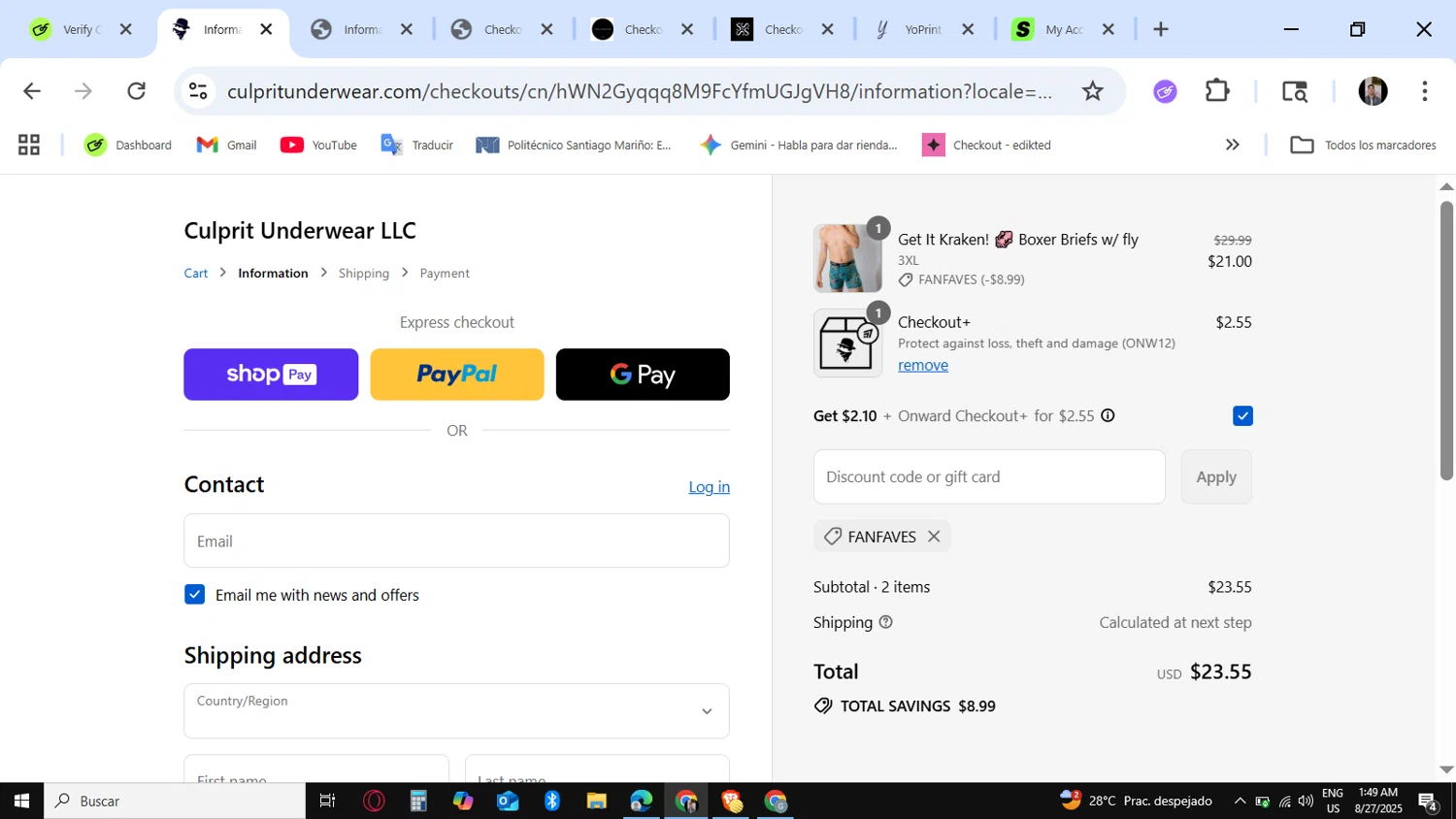Open the Todos los marcadores folder

point(1363,145)
